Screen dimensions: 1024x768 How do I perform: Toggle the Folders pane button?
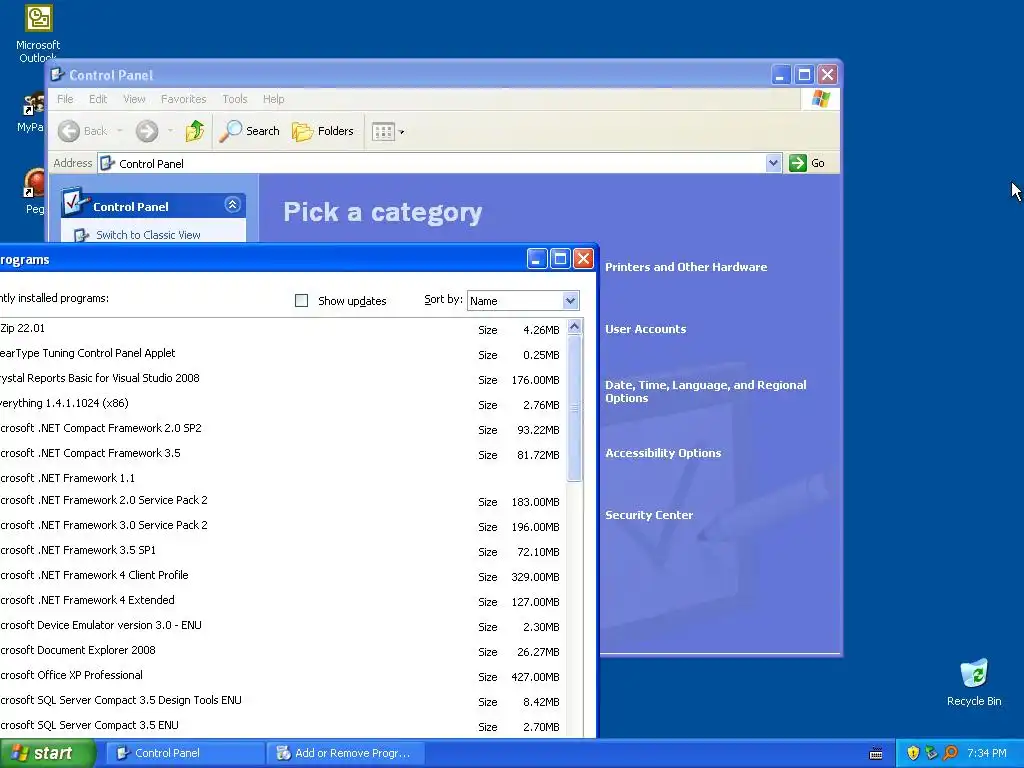click(x=323, y=131)
